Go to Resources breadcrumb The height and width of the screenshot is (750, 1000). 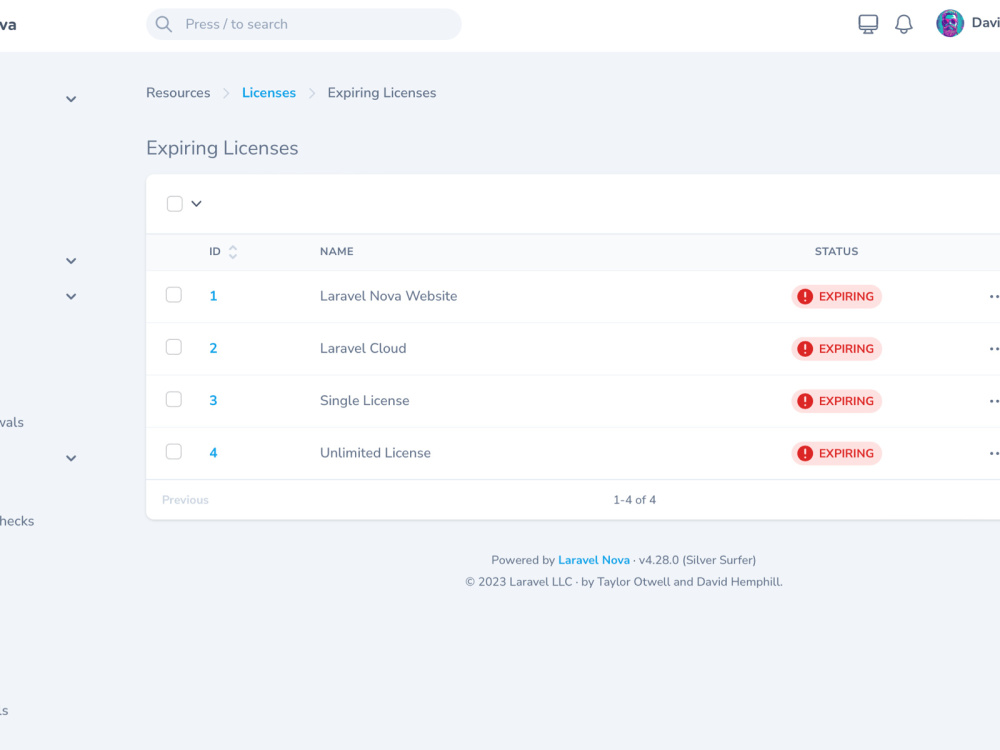178,92
